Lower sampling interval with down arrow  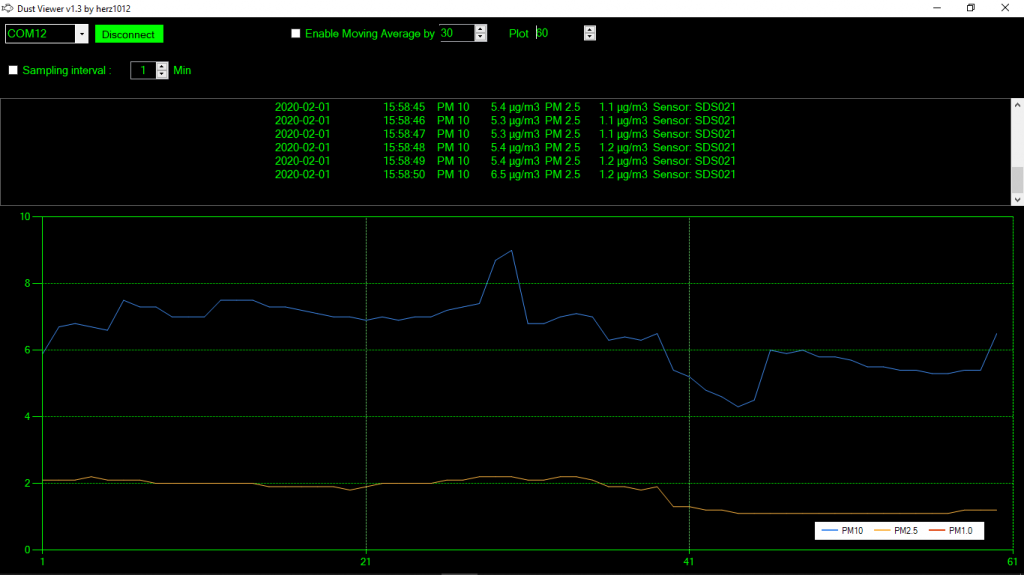click(x=162, y=75)
